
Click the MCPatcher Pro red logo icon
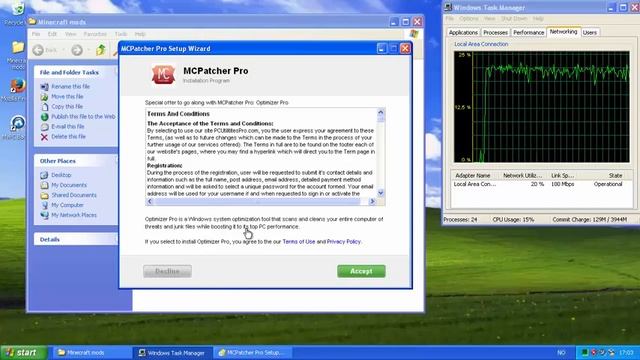pyautogui.click(x=163, y=74)
